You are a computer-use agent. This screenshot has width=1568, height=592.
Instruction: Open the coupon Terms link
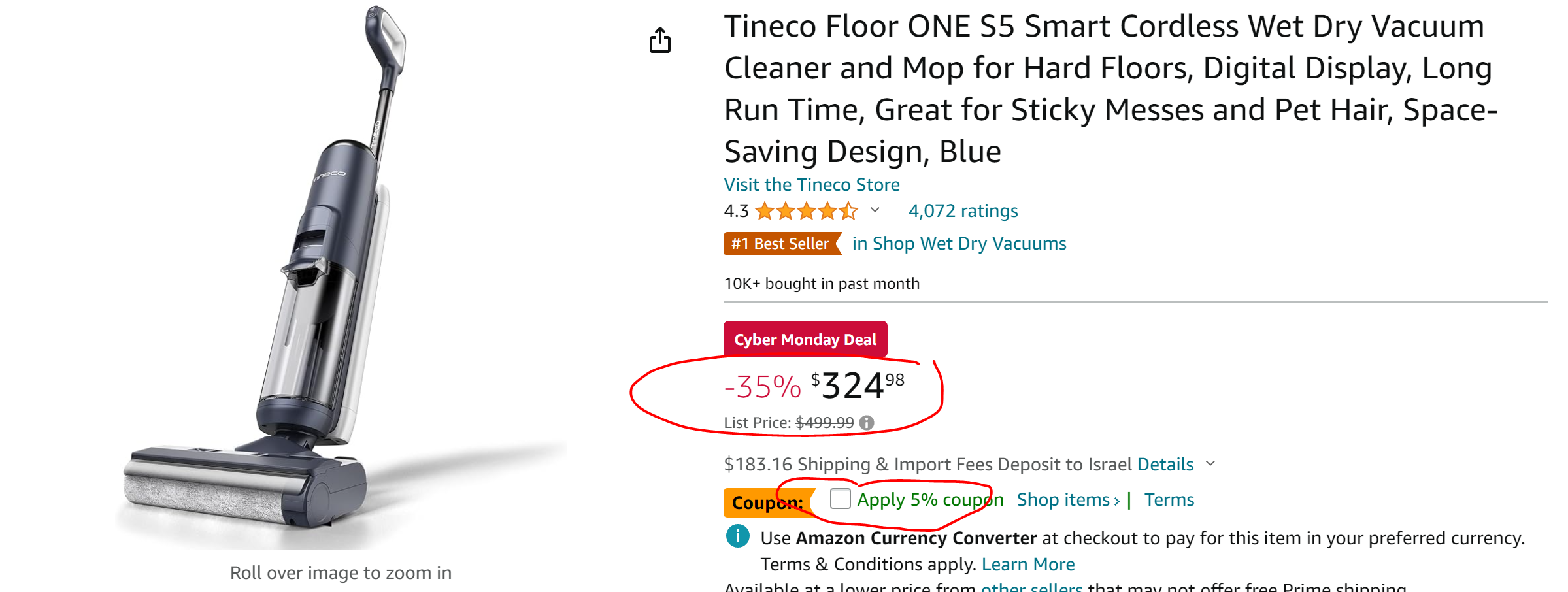click(x=1169, y=500)
